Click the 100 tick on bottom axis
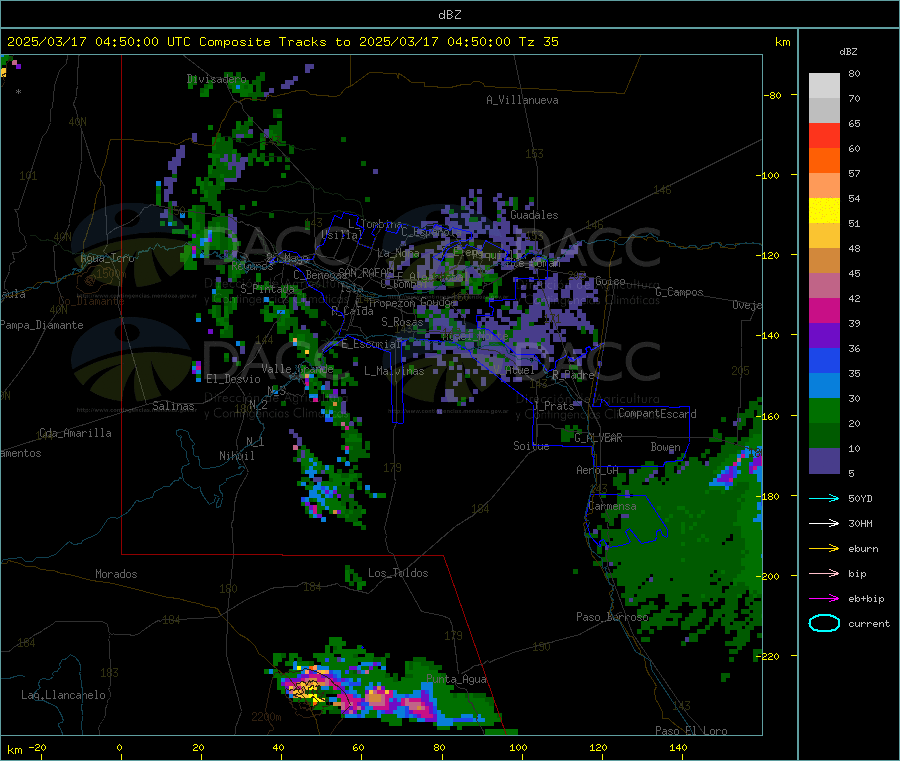 (518, 748)
